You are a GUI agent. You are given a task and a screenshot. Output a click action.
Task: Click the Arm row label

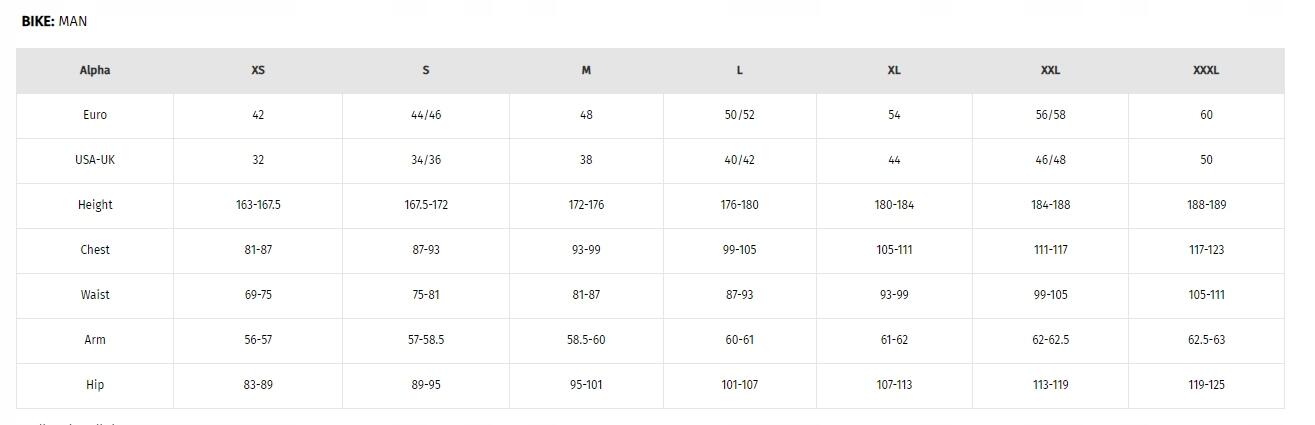[95, 340]
